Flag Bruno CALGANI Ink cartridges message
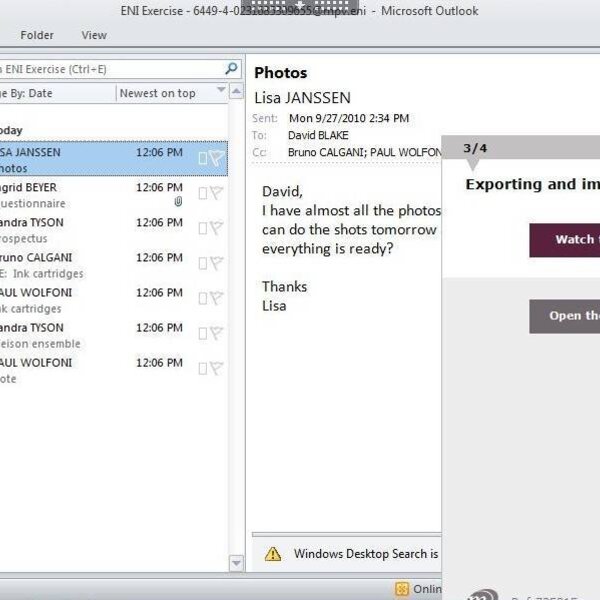600x600 pixels. click(x=217, y=263)
